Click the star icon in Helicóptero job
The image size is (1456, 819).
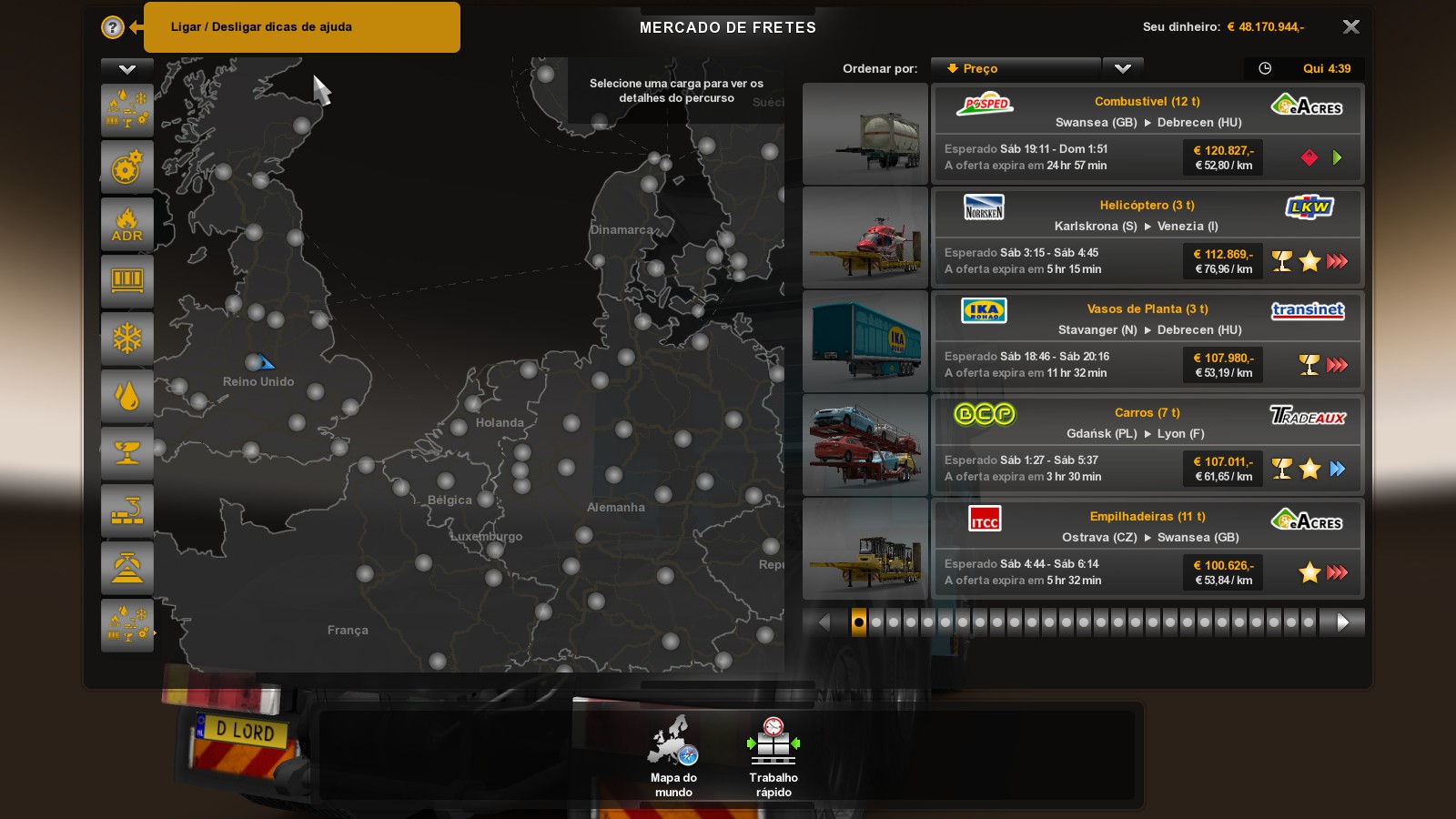[x=1309, y=261]
